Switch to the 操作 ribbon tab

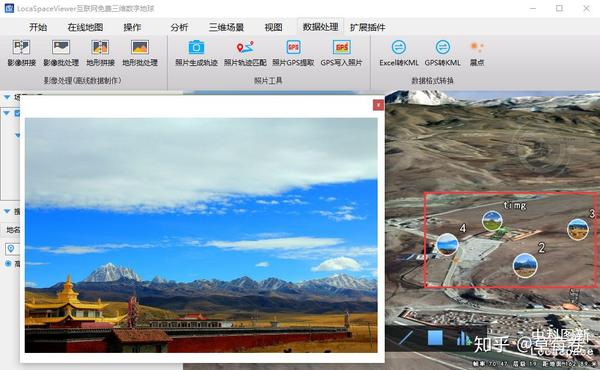coord(132,27)
